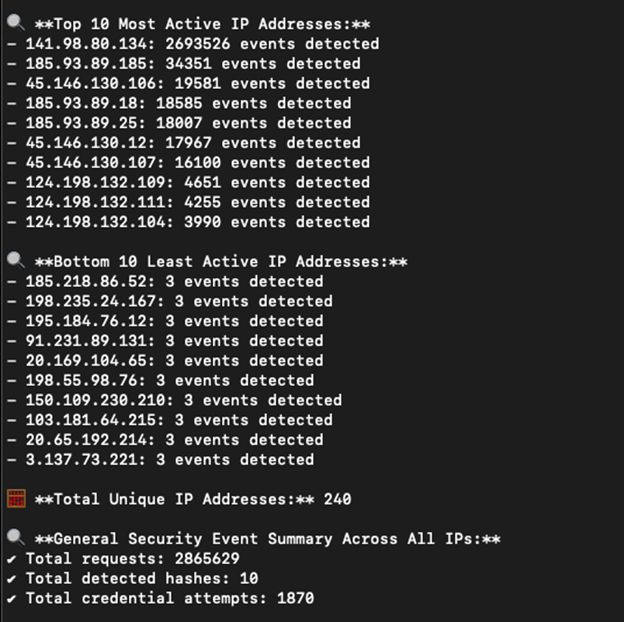Click the magnifier icon beside General Security Event Summary
The image size is (624, 622).
[14, 539]
